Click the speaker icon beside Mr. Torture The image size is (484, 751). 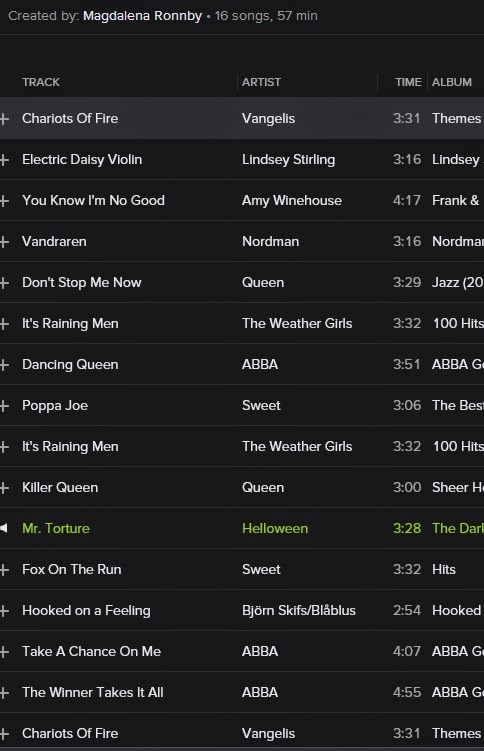tap(4, 528)
